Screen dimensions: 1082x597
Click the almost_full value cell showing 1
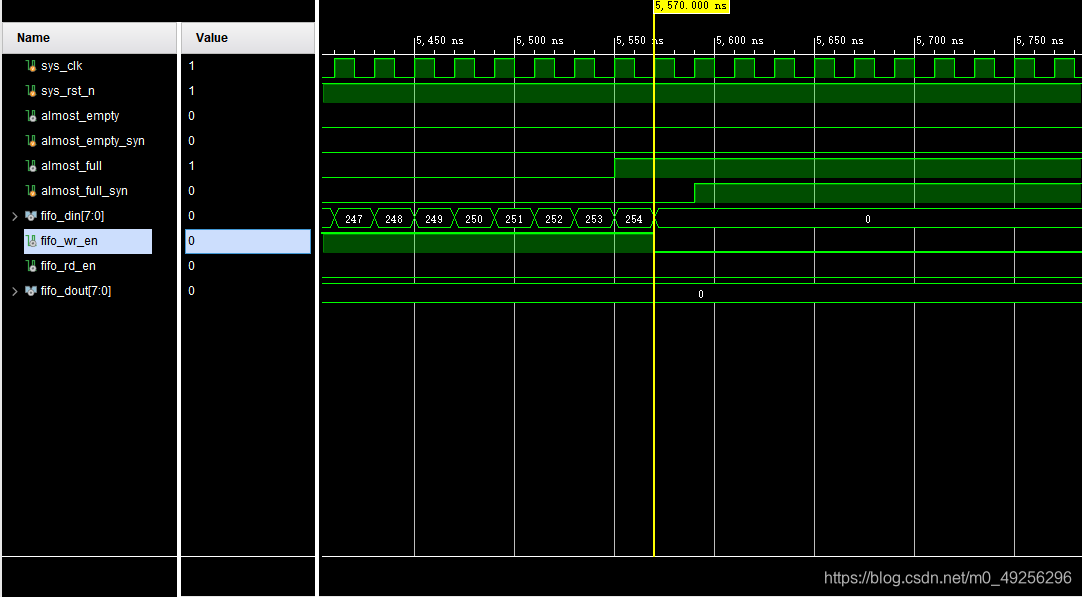click(248, 166)
